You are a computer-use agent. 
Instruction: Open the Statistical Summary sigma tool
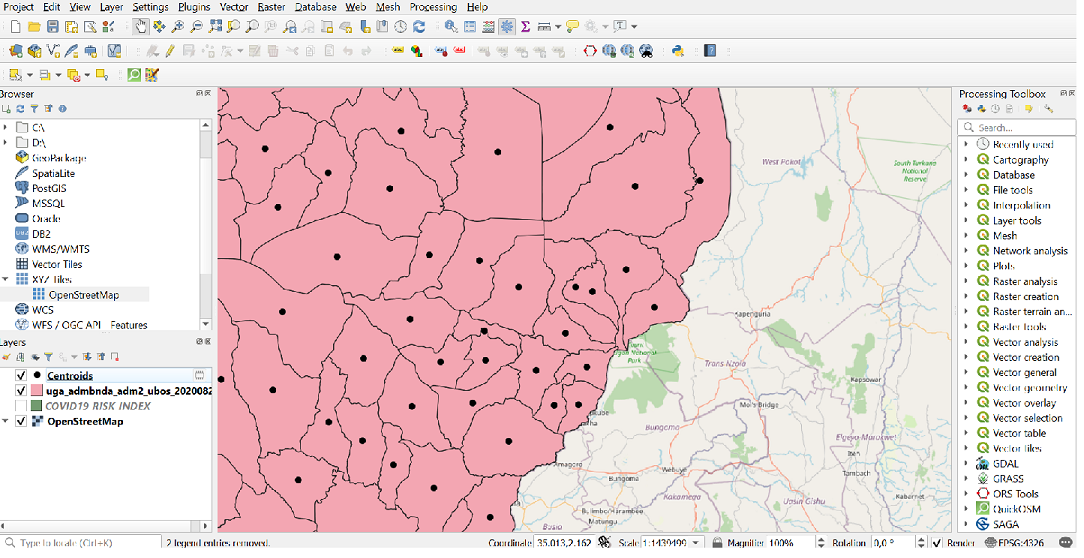pyautogui.click(x=525, y=26)
